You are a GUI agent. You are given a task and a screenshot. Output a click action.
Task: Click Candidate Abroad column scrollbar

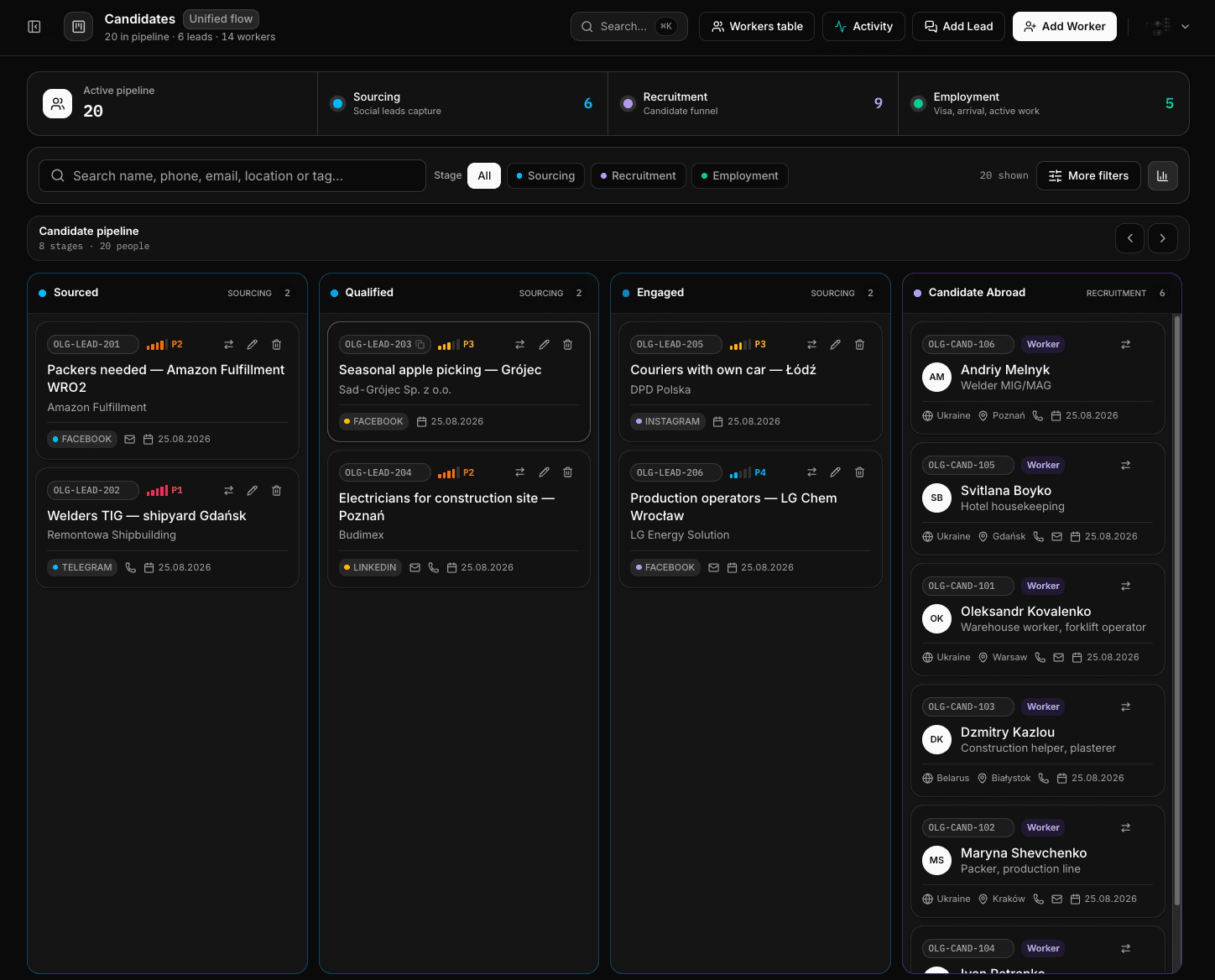click(x=1176, y=610)
